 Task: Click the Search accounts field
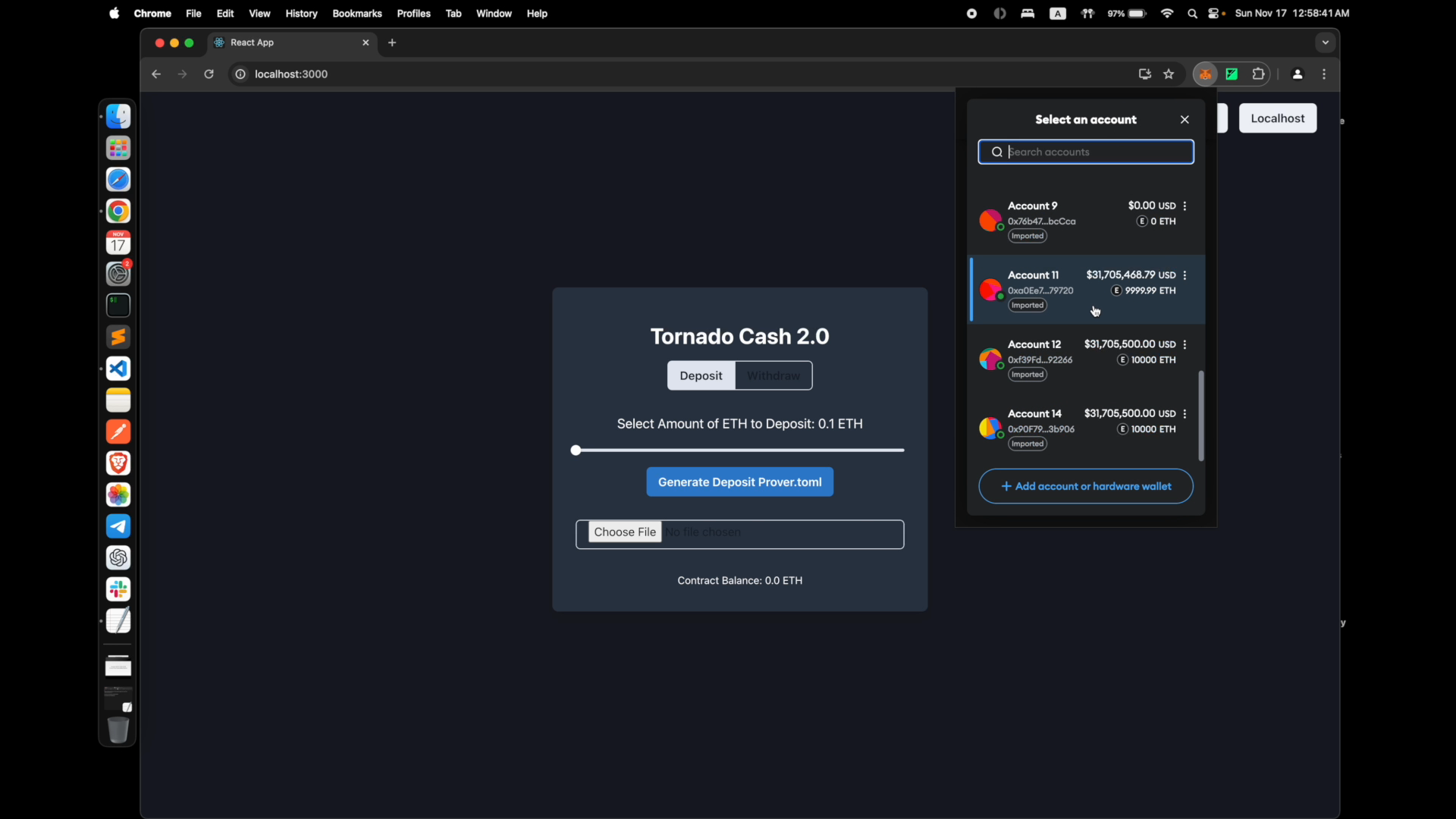pos(1086,152)
